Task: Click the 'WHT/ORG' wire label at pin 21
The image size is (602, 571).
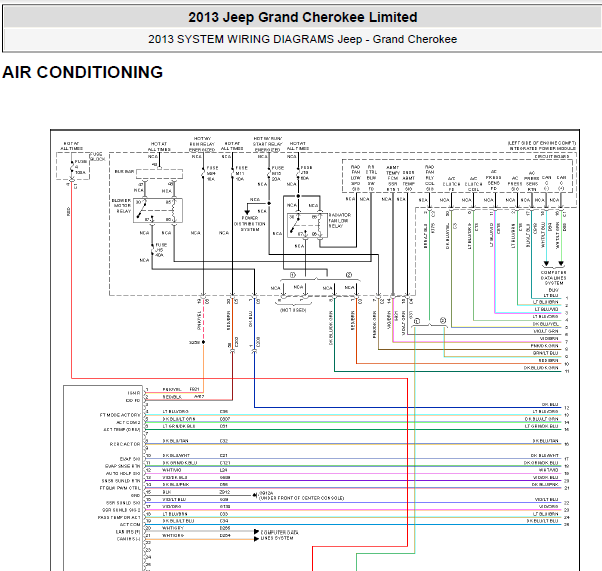Action: click(x=173, y=535)
